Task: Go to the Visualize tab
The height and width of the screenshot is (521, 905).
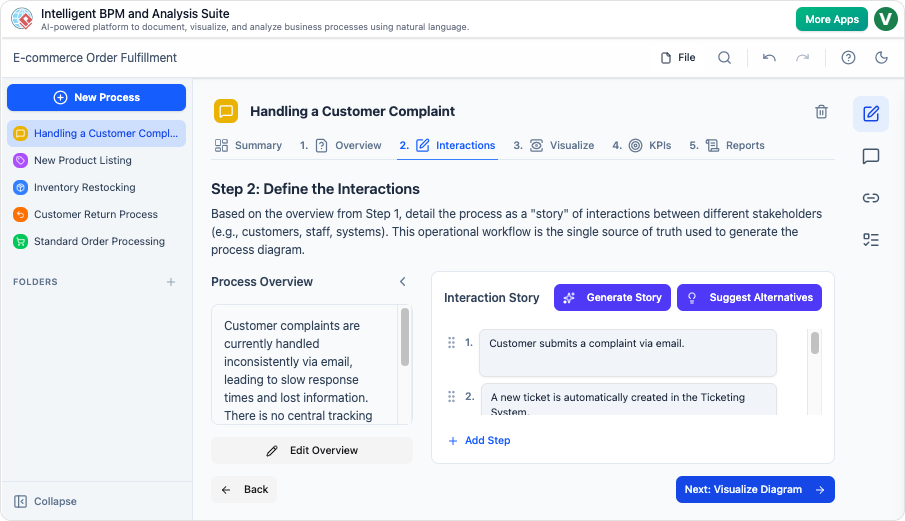Action: (x=554, y=145)
